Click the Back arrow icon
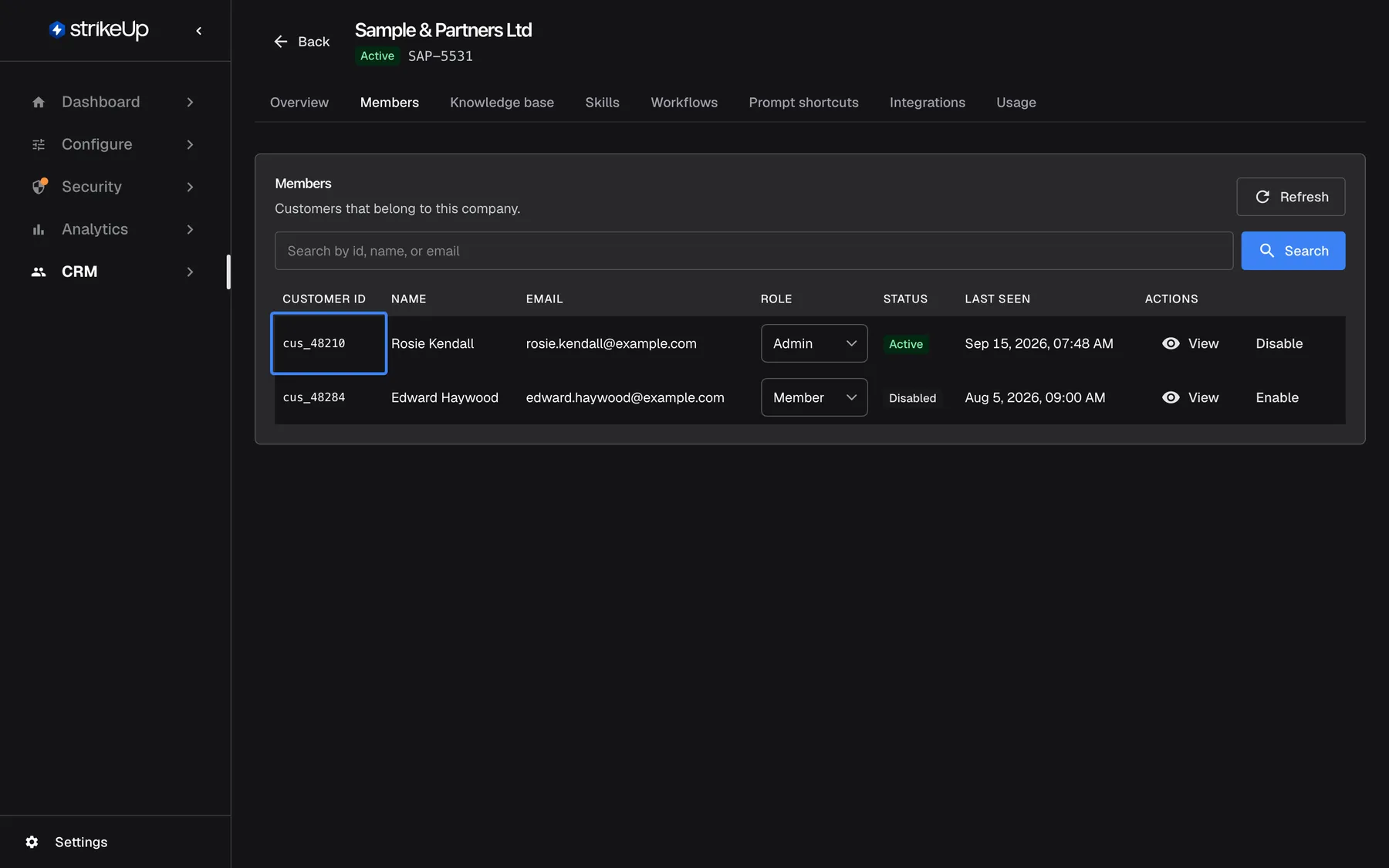 [281, 42]
